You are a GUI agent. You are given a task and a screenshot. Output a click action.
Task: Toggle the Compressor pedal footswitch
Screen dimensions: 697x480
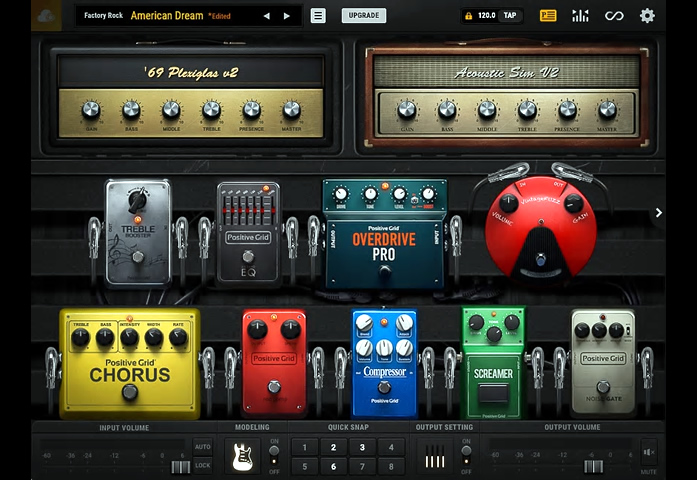pyautogui.click(x=385, y=387)
